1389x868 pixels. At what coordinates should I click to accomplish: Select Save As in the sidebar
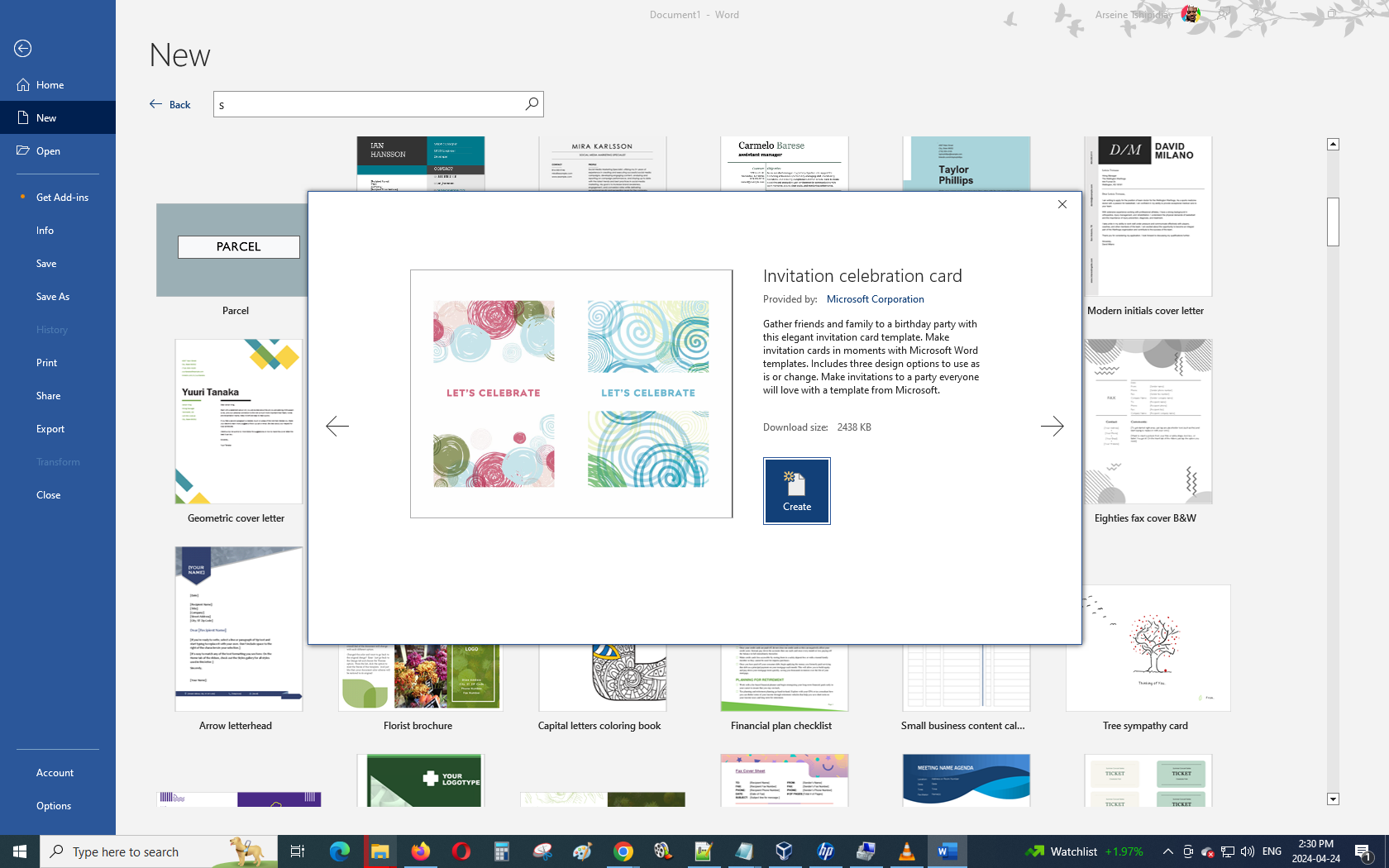pos(53,297)
